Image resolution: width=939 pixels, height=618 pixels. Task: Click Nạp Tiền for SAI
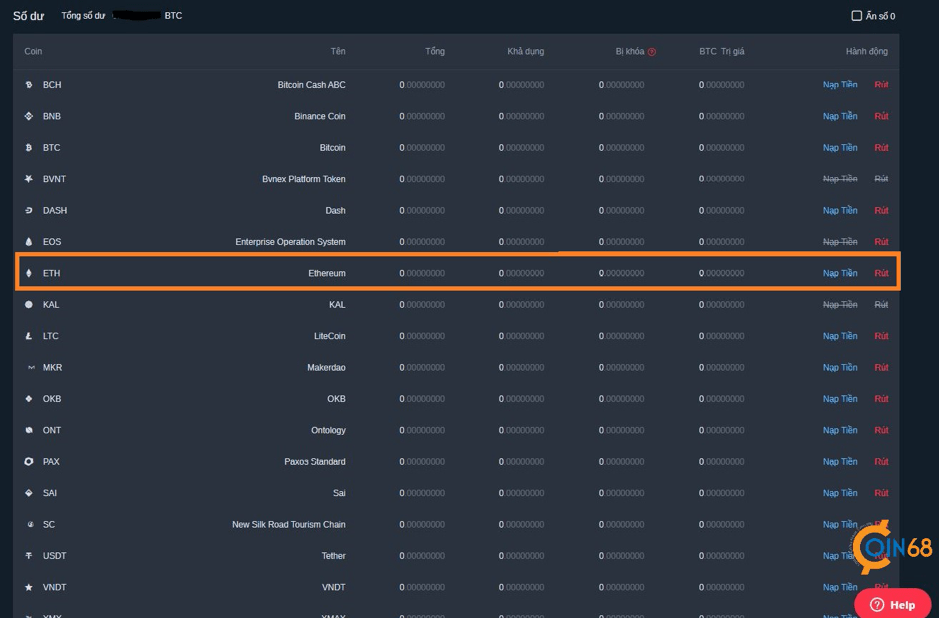(x=840, y=493)
